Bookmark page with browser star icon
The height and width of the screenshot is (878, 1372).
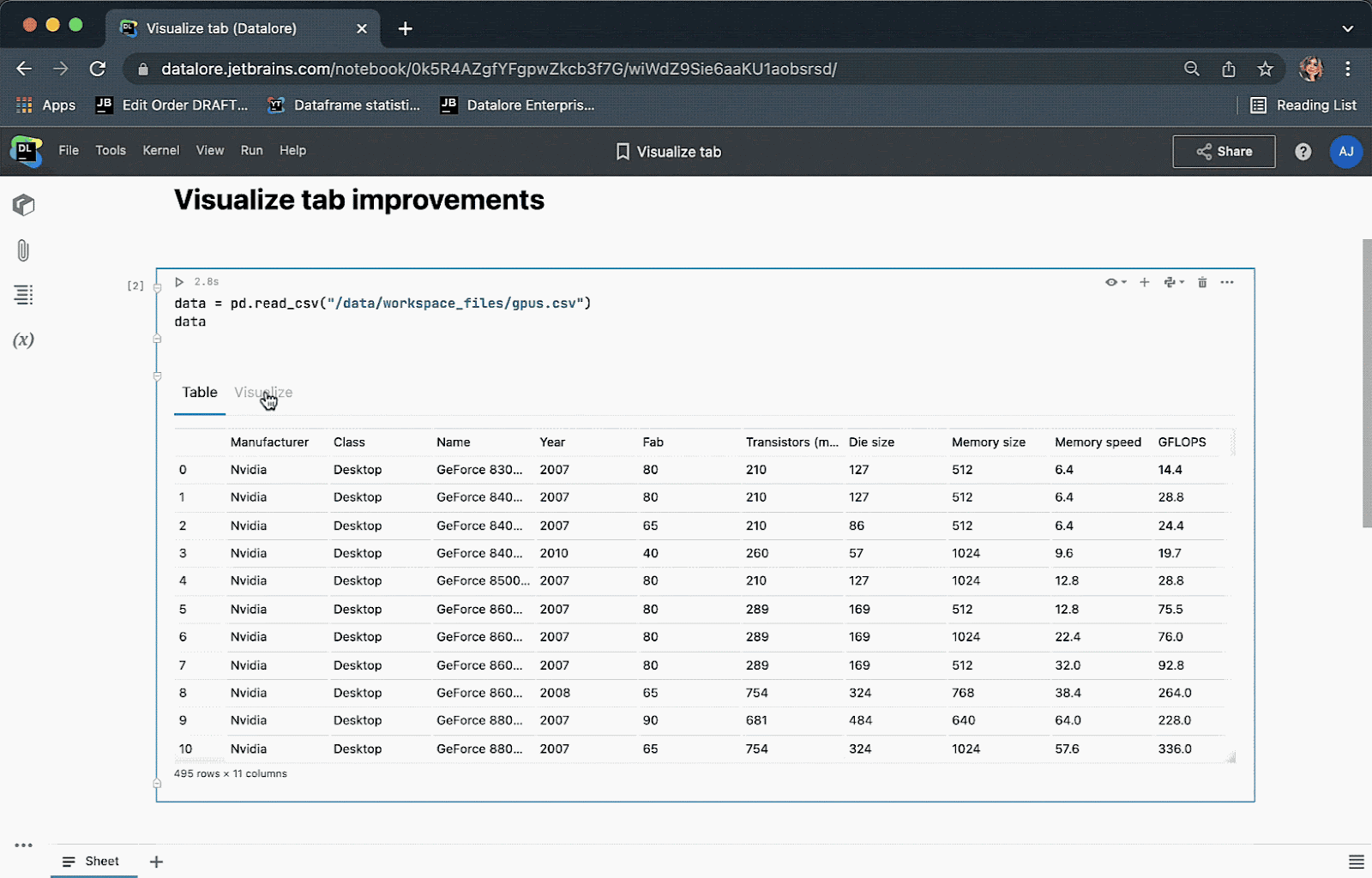[1265, 69]
